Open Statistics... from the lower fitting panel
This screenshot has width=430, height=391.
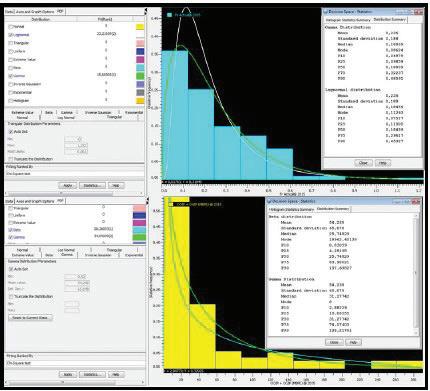coord(92,375)
